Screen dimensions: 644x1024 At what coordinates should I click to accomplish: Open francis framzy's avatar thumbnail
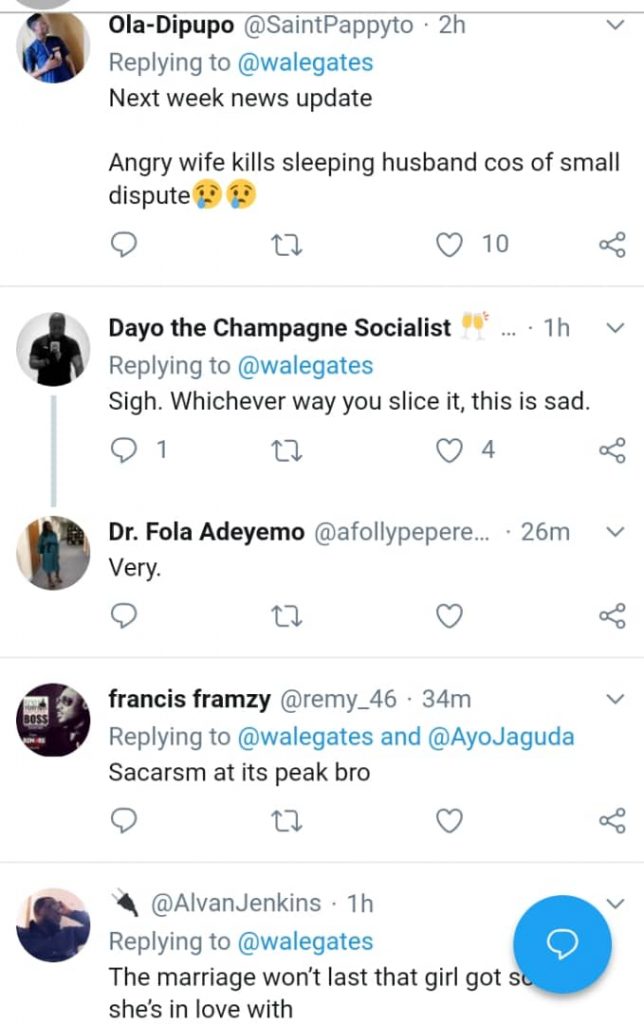53,719
